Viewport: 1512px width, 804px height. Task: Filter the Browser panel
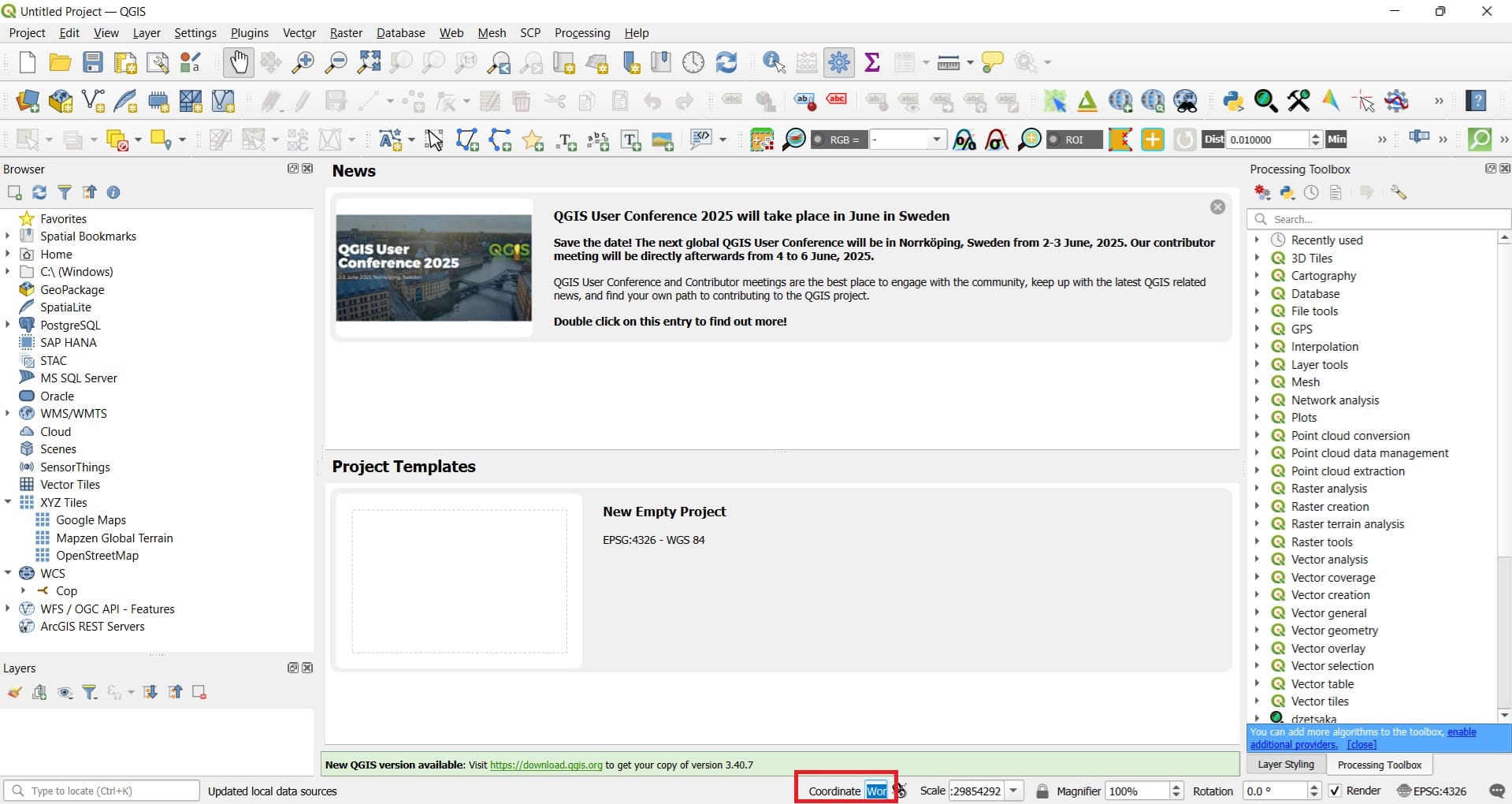click(65, 192)
